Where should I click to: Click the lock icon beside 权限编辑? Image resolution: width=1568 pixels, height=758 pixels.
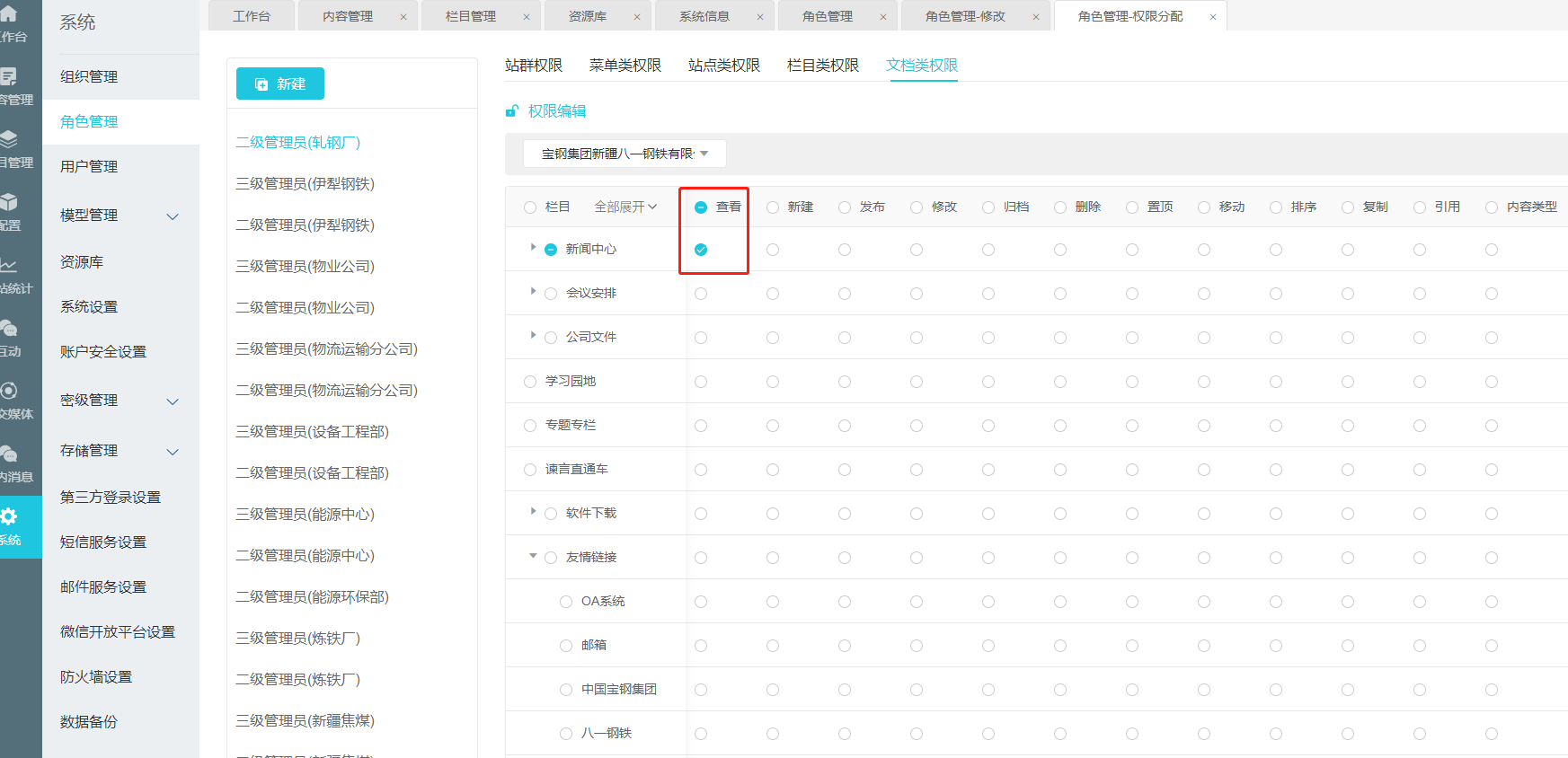[x=512, y=111]
